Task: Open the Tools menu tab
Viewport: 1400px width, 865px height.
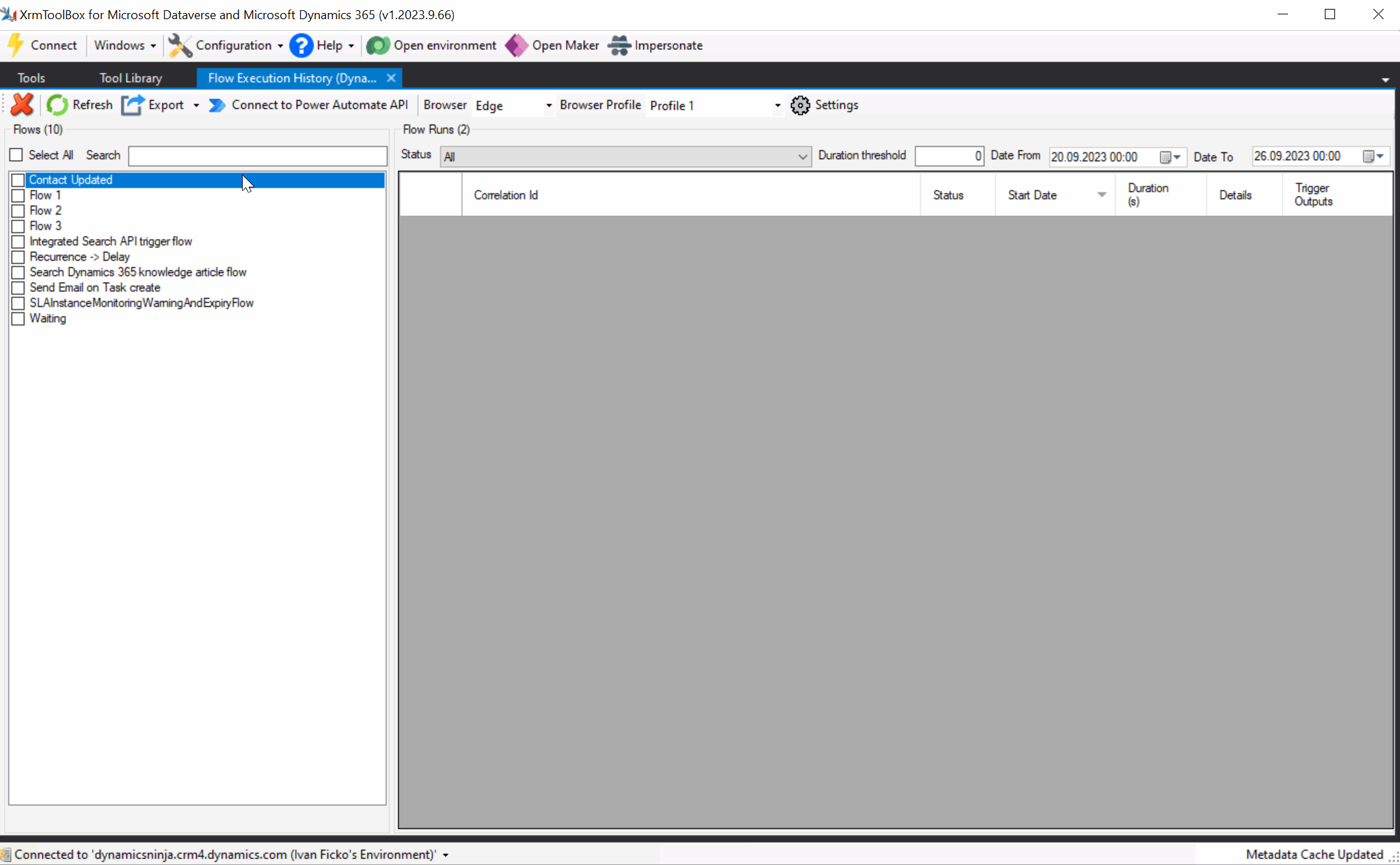Action: coord(31,77)
